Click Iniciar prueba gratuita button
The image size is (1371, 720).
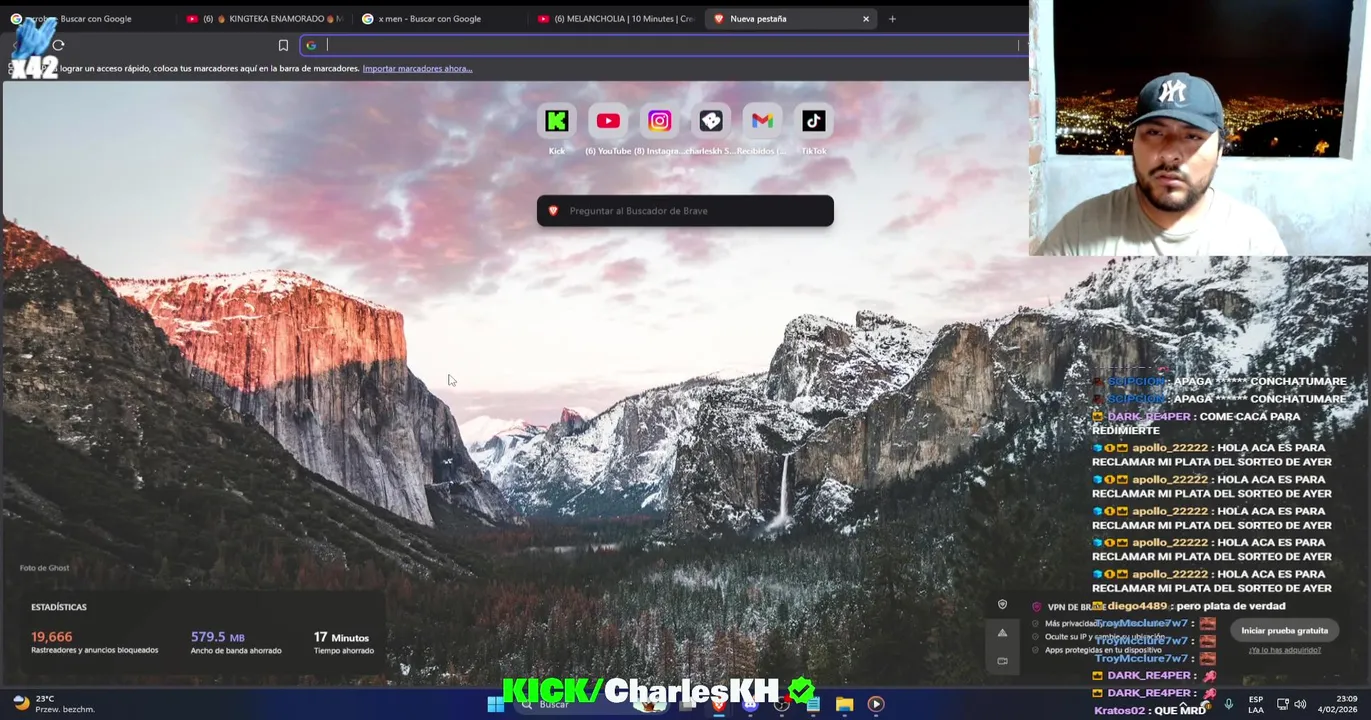click(x=1285, y=631)
